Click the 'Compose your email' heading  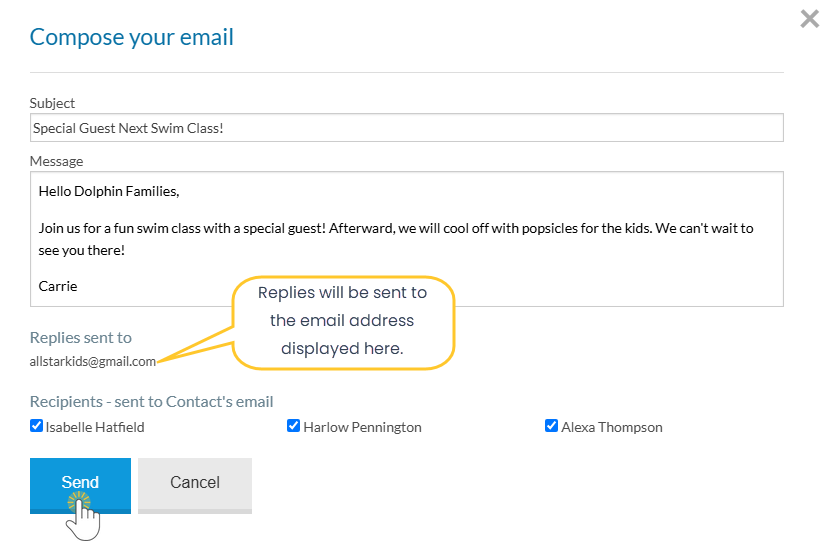click(x=131, y=38)
